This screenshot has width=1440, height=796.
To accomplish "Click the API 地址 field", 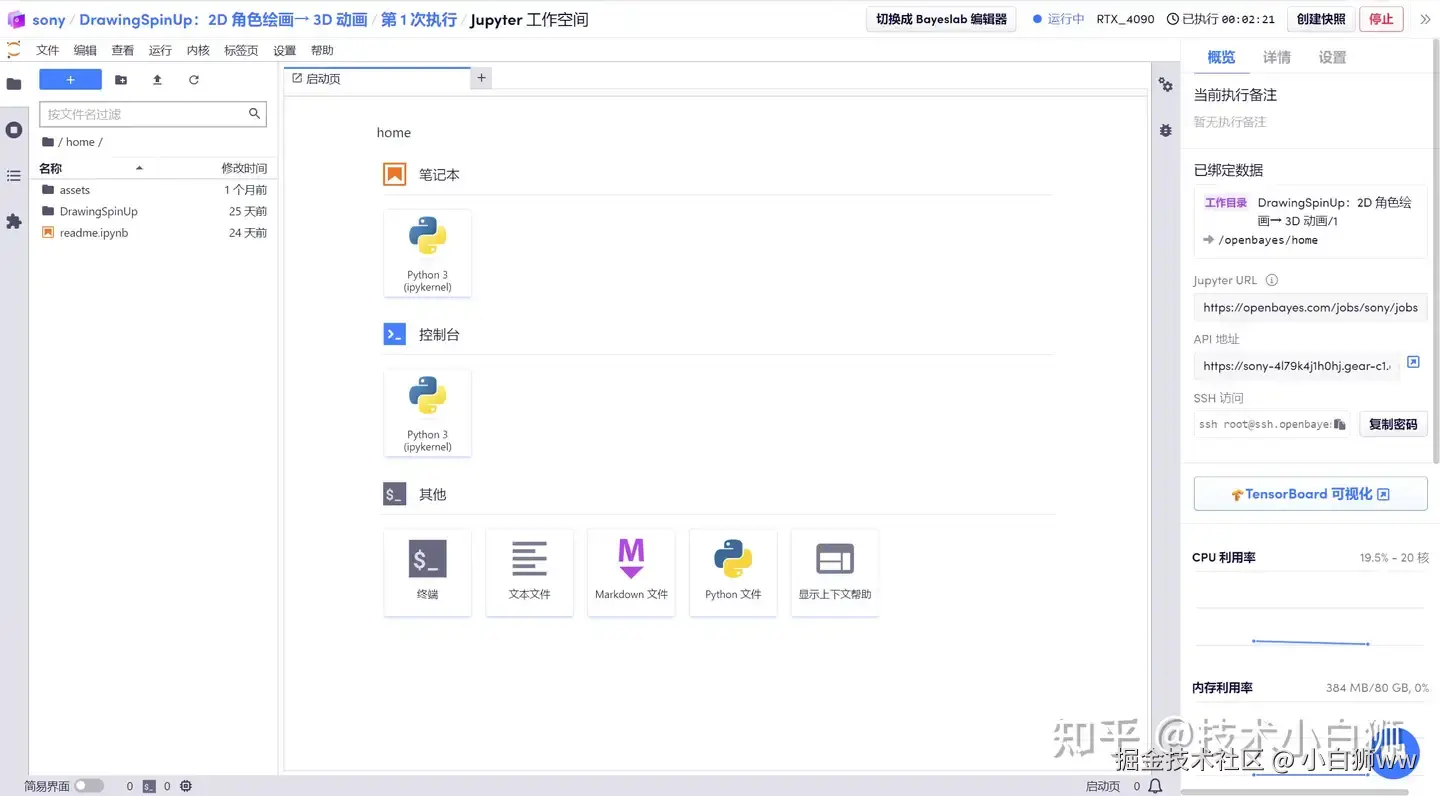I will (x=1297, y=366).
